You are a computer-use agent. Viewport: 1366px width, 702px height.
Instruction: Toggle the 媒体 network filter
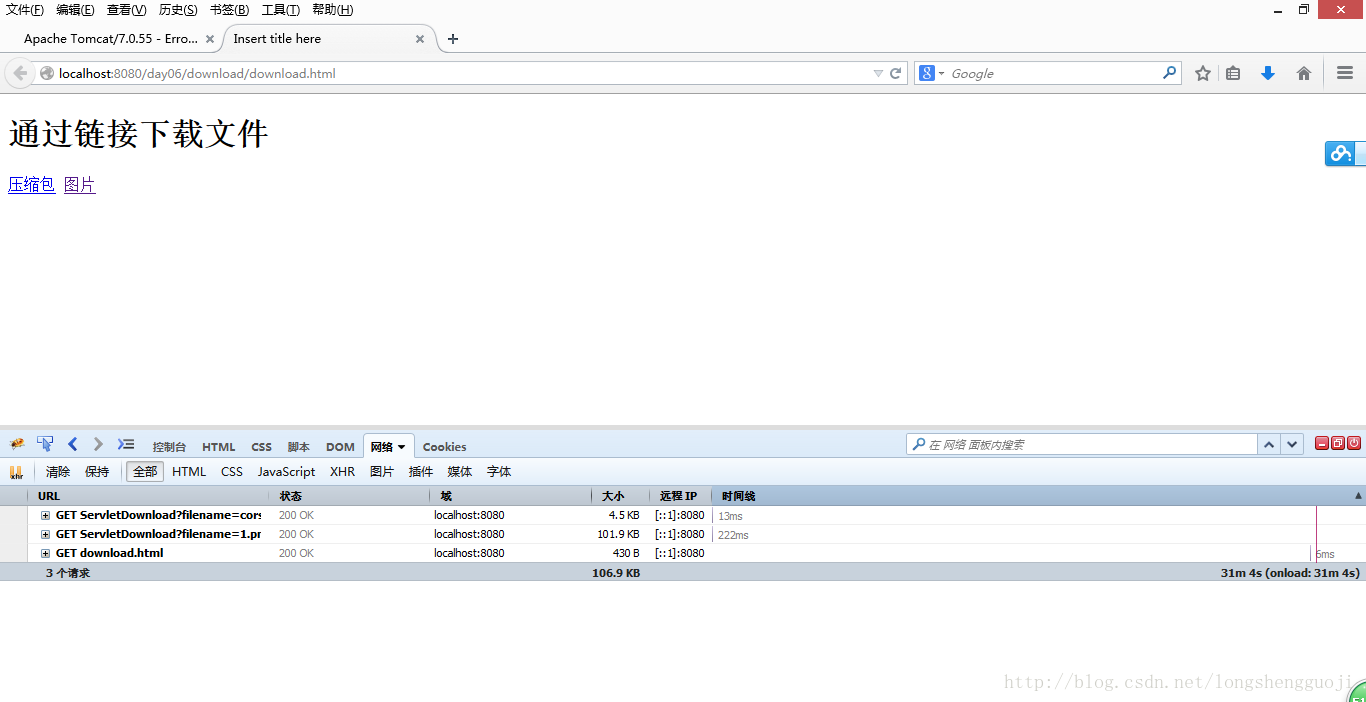click(x=460, y=472)
